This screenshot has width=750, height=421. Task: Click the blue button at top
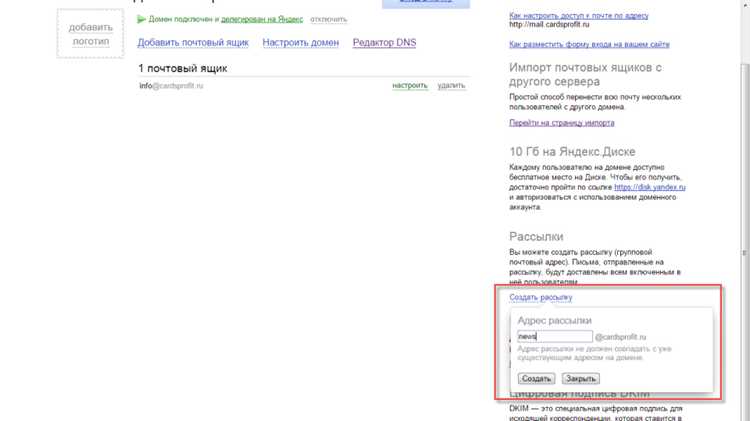click(x=426, y=3)
